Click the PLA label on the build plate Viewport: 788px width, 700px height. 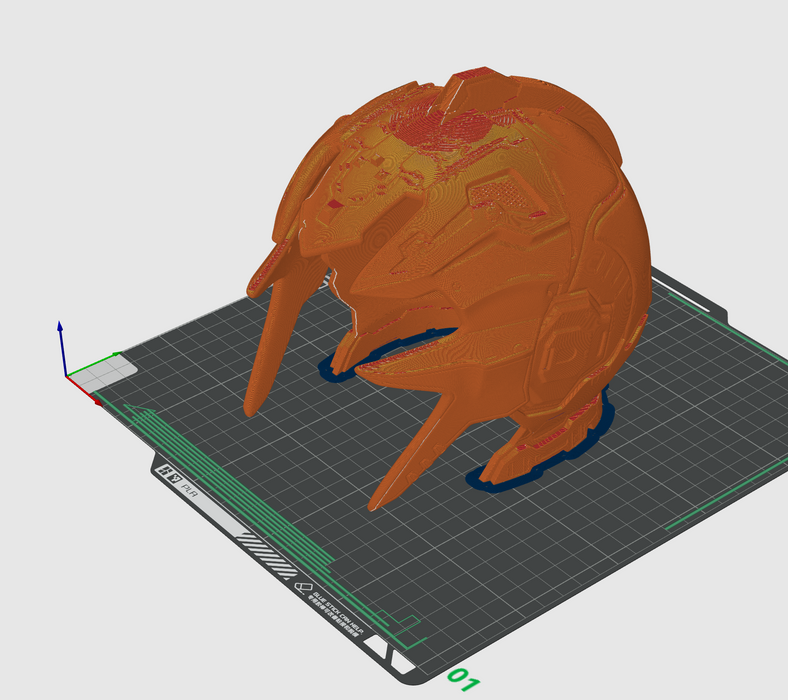click(x=189, y=492)
